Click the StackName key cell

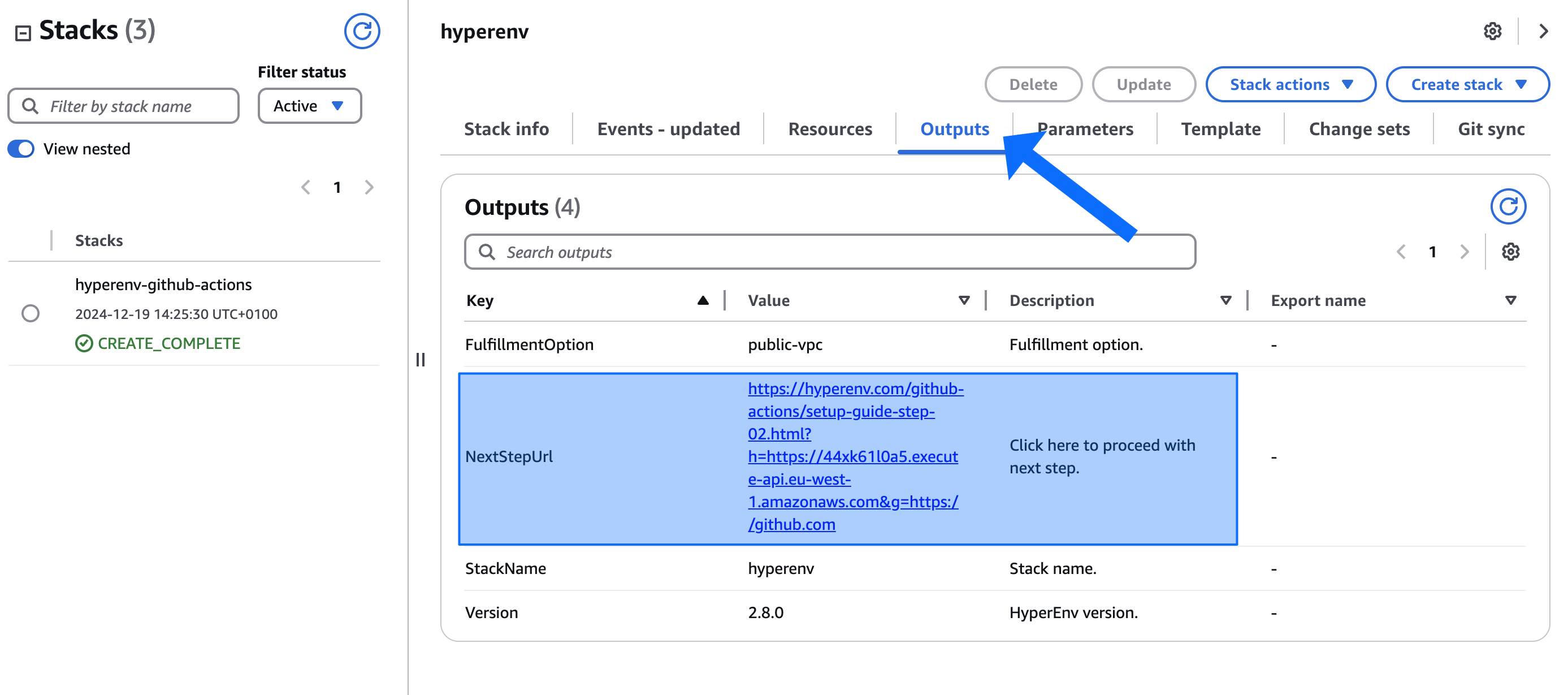point(505,568)
